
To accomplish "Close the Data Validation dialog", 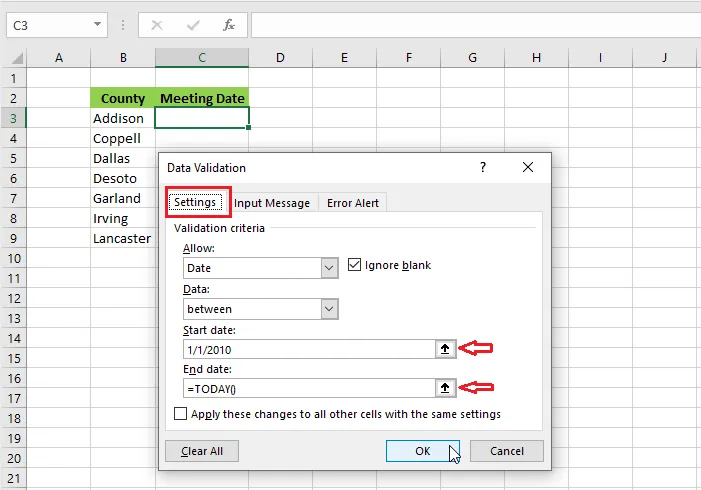I will pos(528,167).
